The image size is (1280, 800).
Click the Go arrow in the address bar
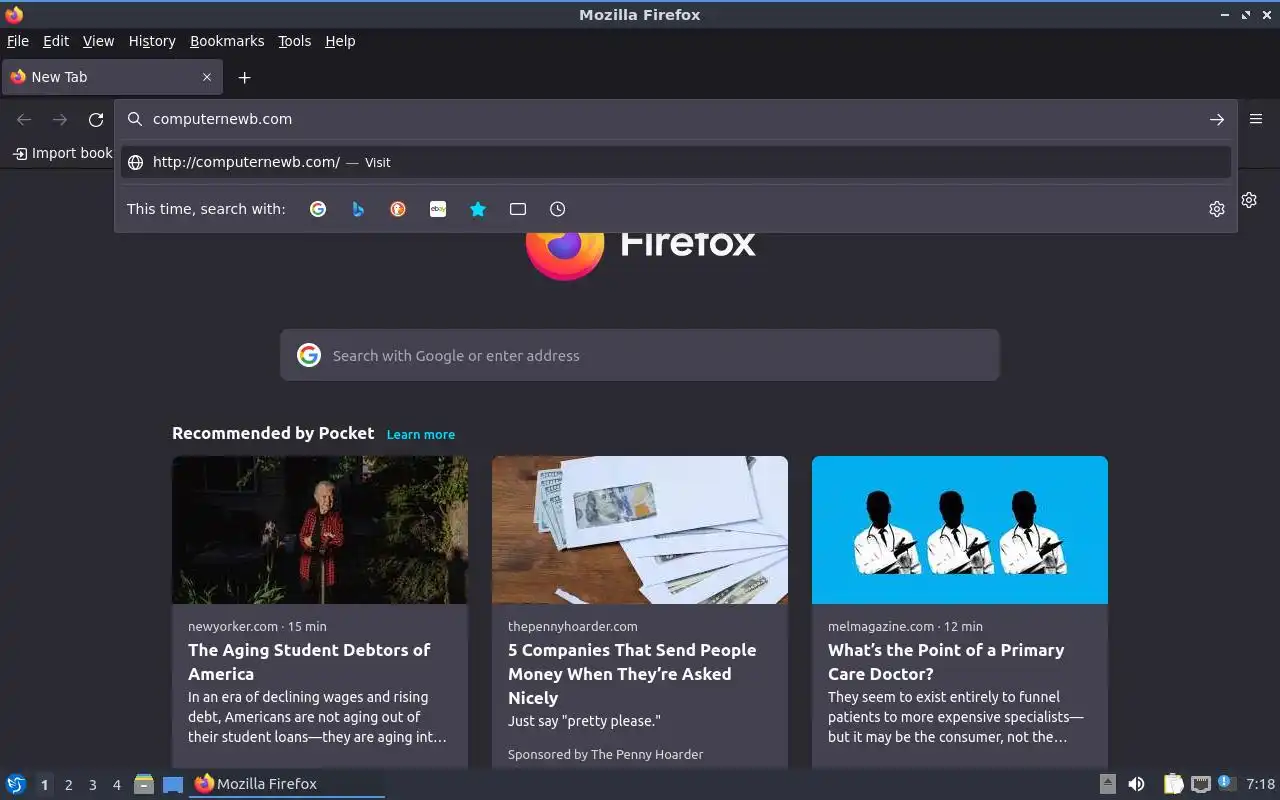coord(1217,119)
